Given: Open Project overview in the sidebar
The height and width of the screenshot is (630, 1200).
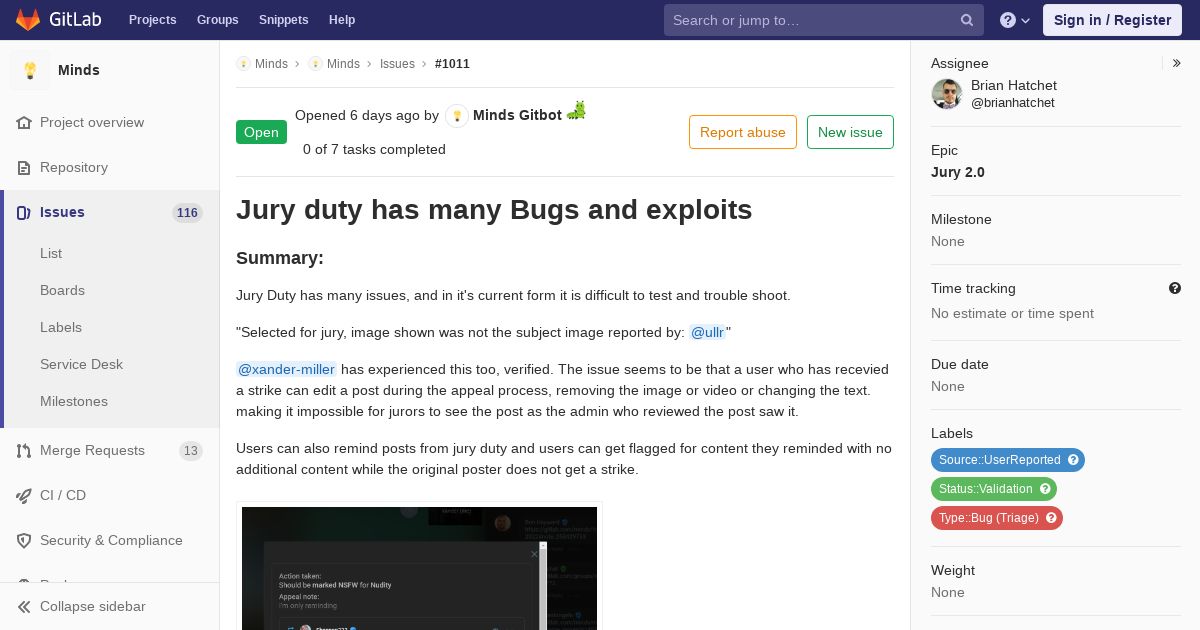Looking at the screenshot, I should pyautogui.click(x=110, y=123).
